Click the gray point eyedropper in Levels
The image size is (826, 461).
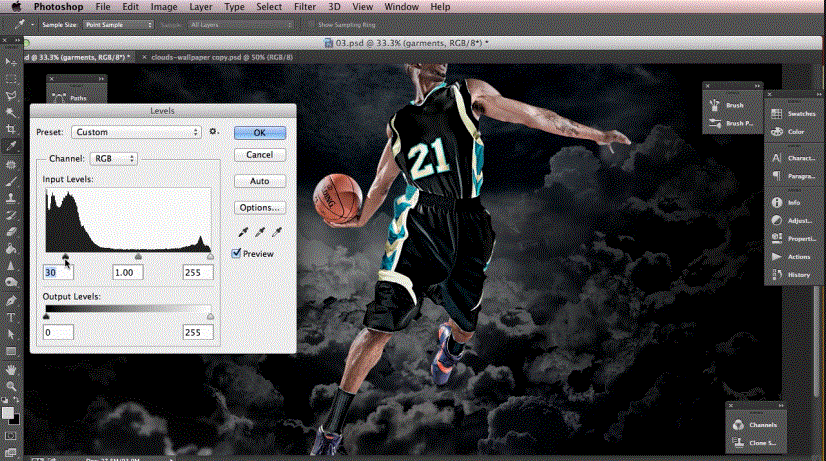260,231
